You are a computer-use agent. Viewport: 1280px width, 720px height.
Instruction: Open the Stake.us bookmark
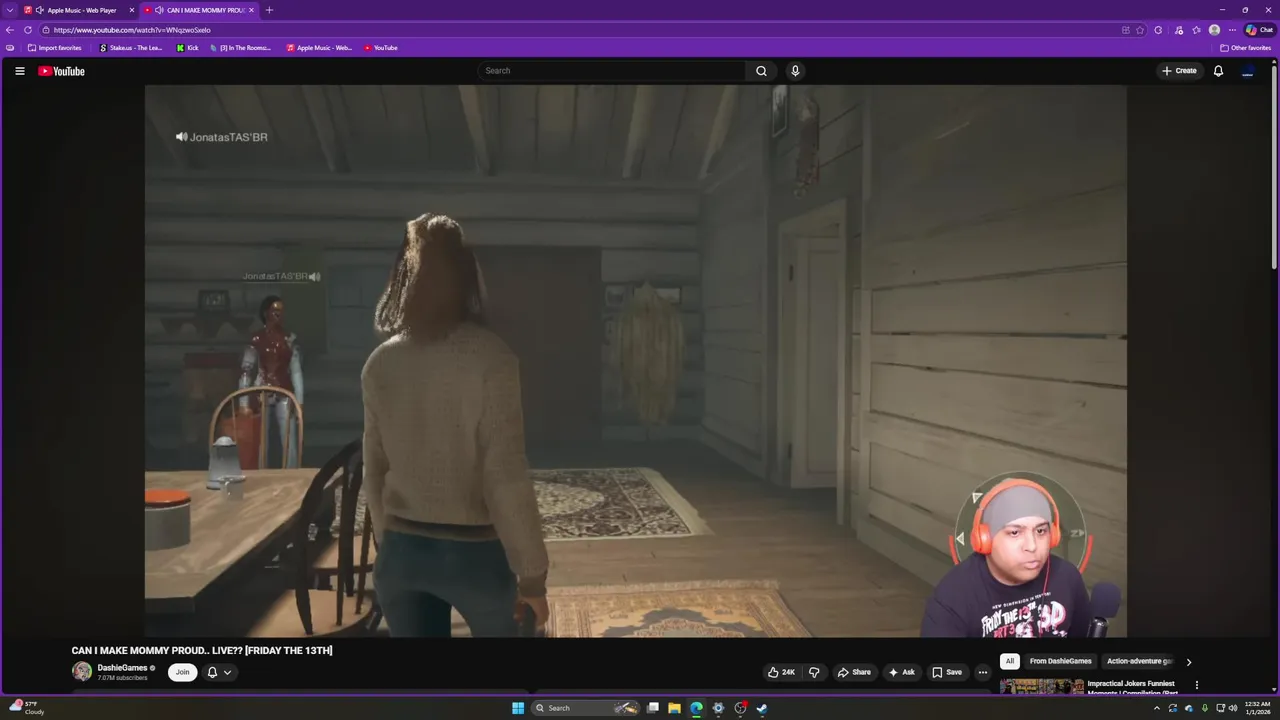coord(130,48)
